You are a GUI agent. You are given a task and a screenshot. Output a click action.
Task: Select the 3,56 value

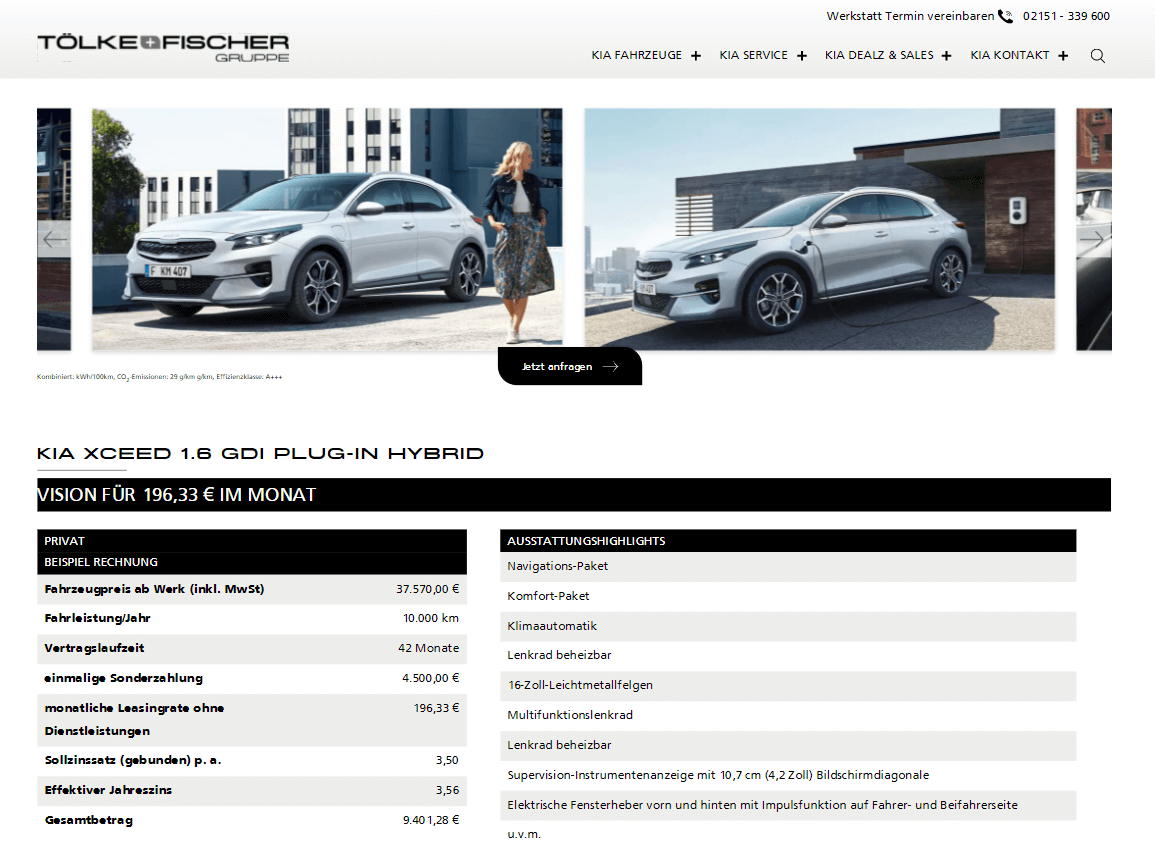447,790
